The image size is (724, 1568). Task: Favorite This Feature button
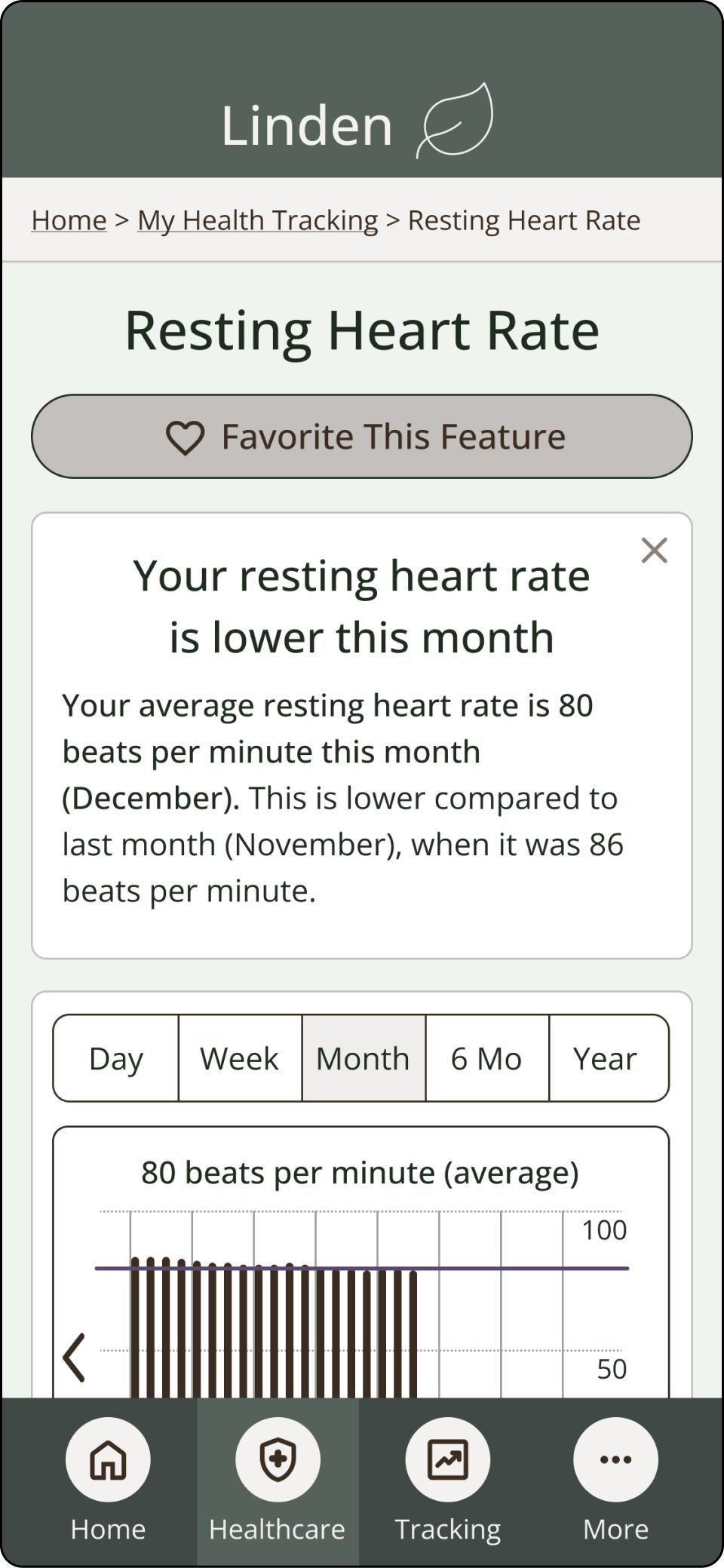tap(362, 436)
